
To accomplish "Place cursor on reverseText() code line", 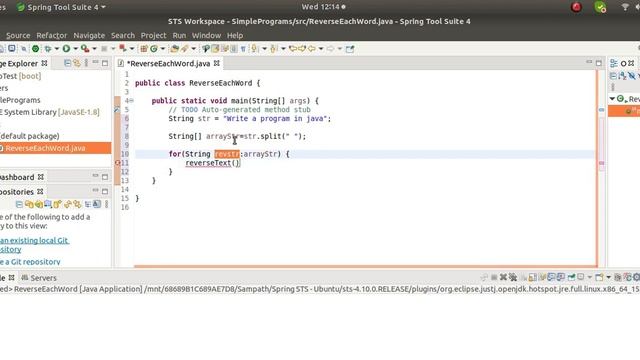I will (x=212, y=163).
